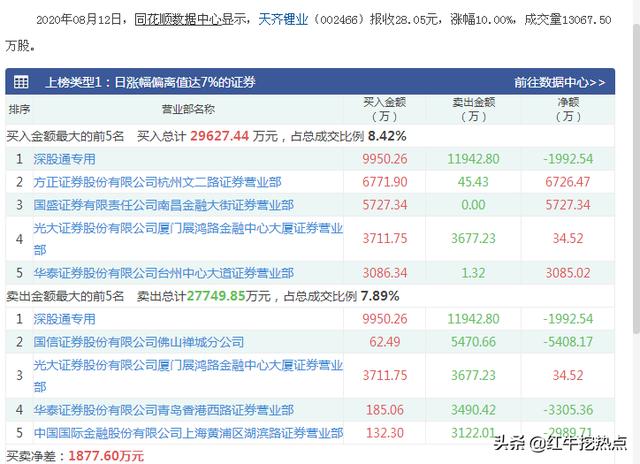Open 华泰证券股份有限公司青岛香港西路证券营业部 link

pos(163,410)
